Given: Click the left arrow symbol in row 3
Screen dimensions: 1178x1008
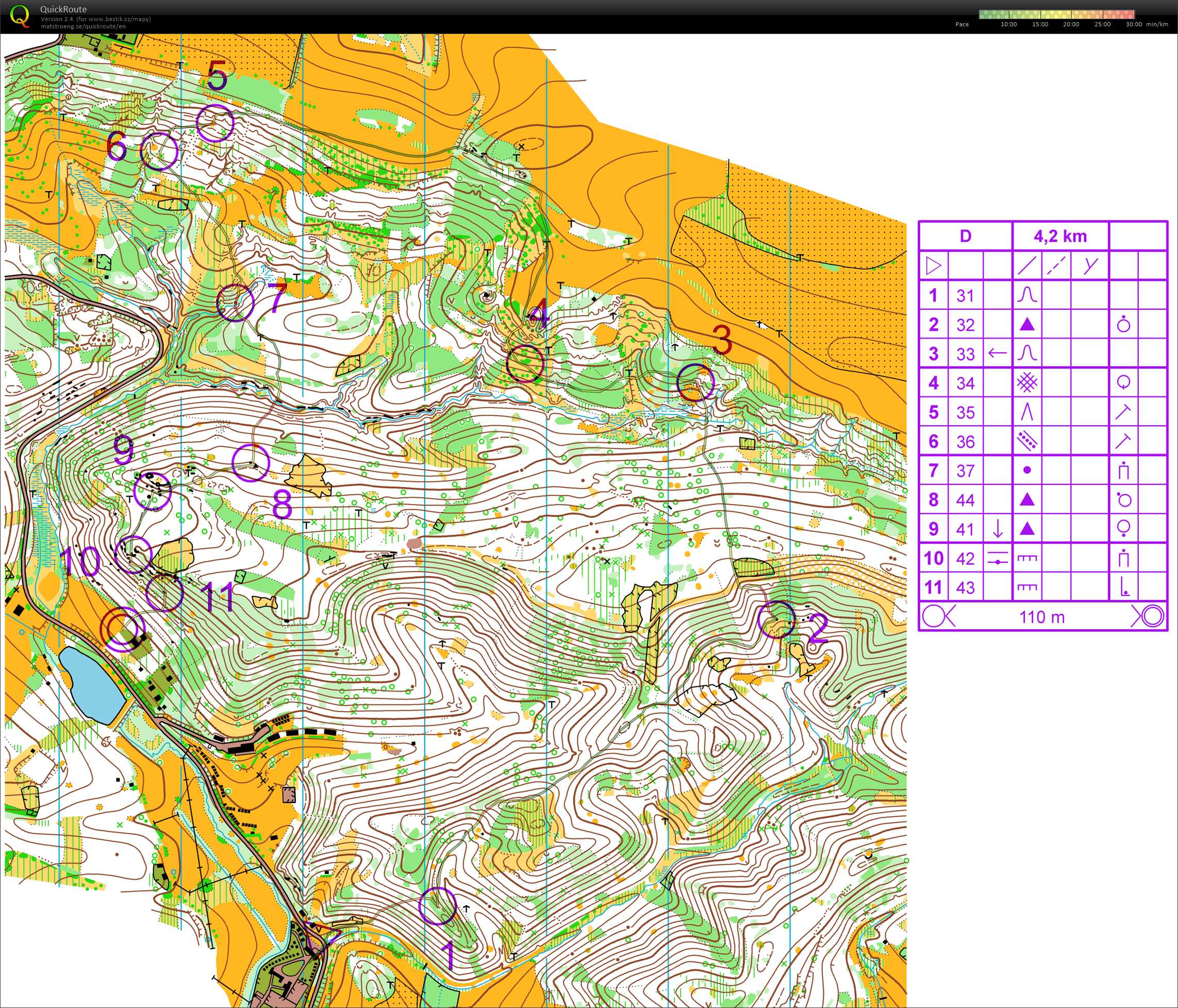Looking at the screenshot, I should [997, 354].
